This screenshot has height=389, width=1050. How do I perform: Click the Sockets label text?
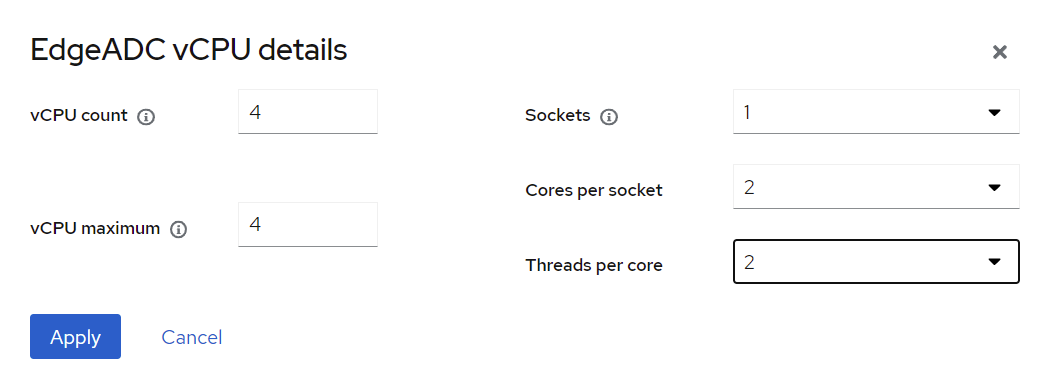coord(558,115)
